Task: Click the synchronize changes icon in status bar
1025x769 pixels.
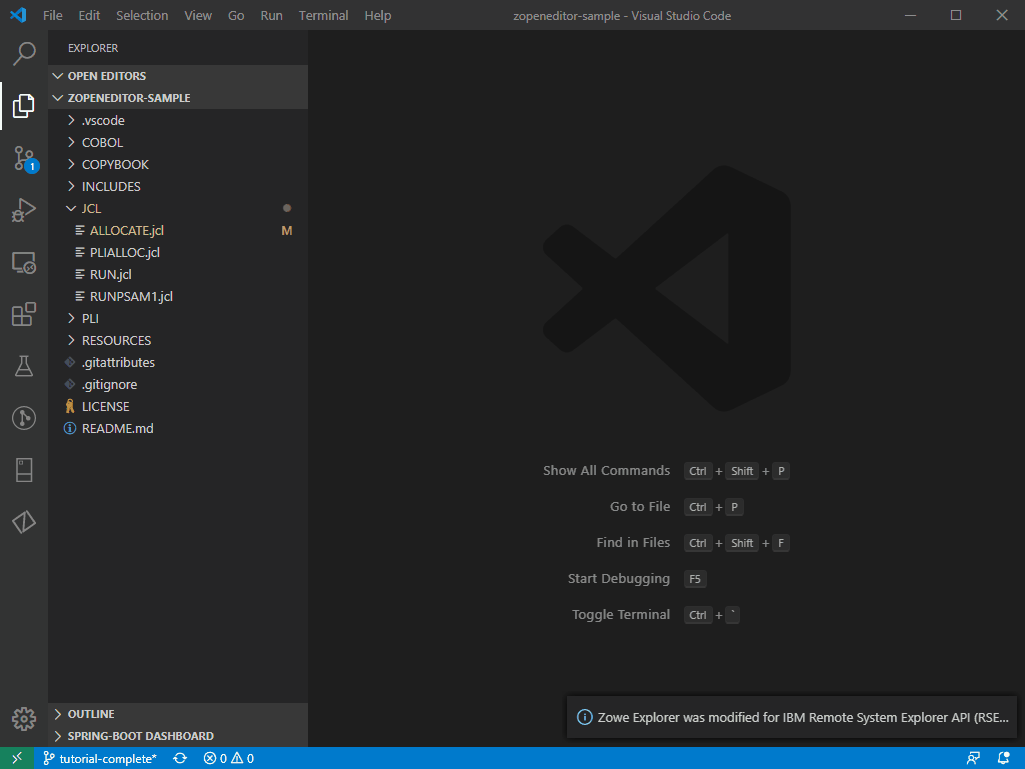Action: point(180,759)
